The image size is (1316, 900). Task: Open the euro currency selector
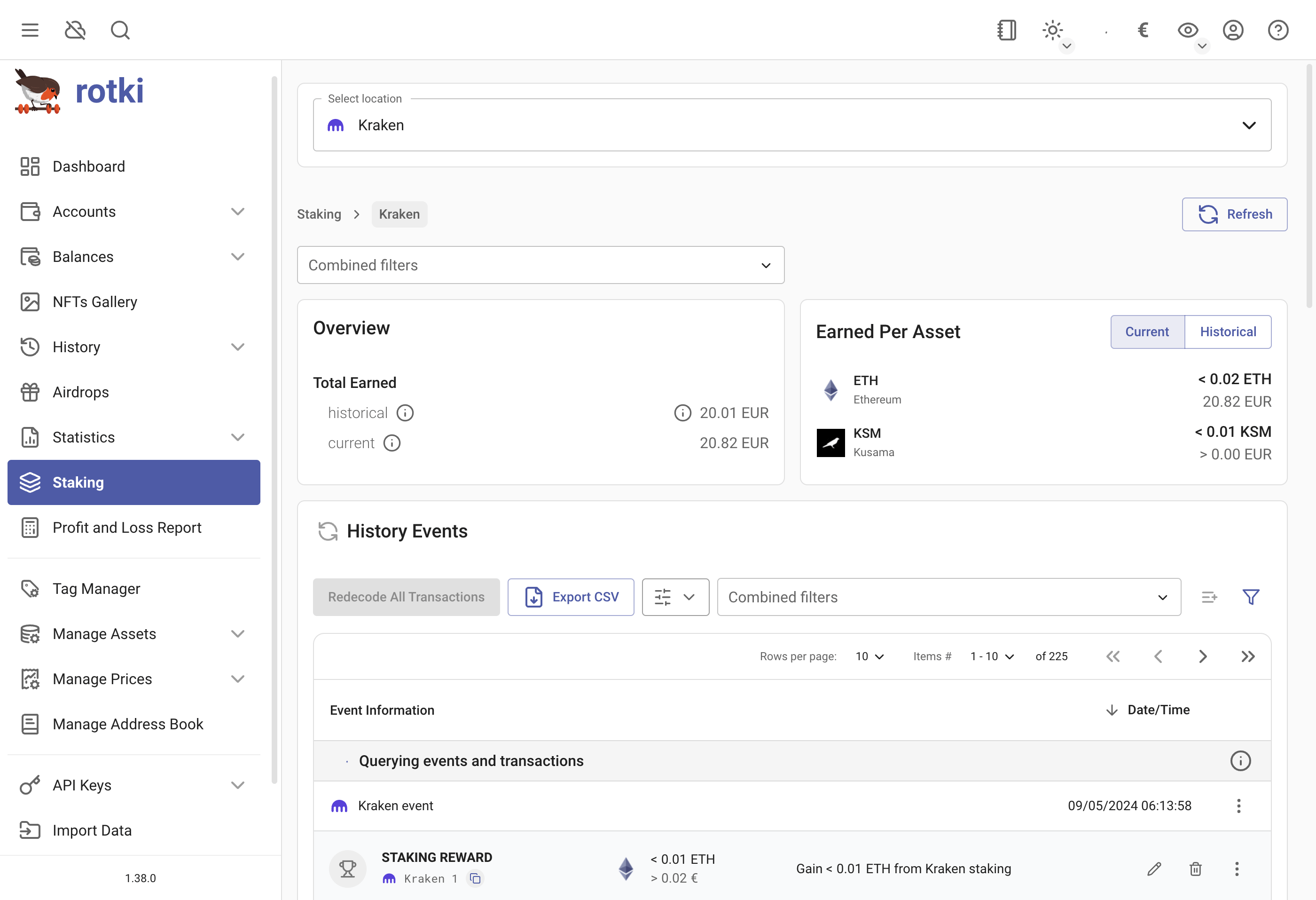1143,30
